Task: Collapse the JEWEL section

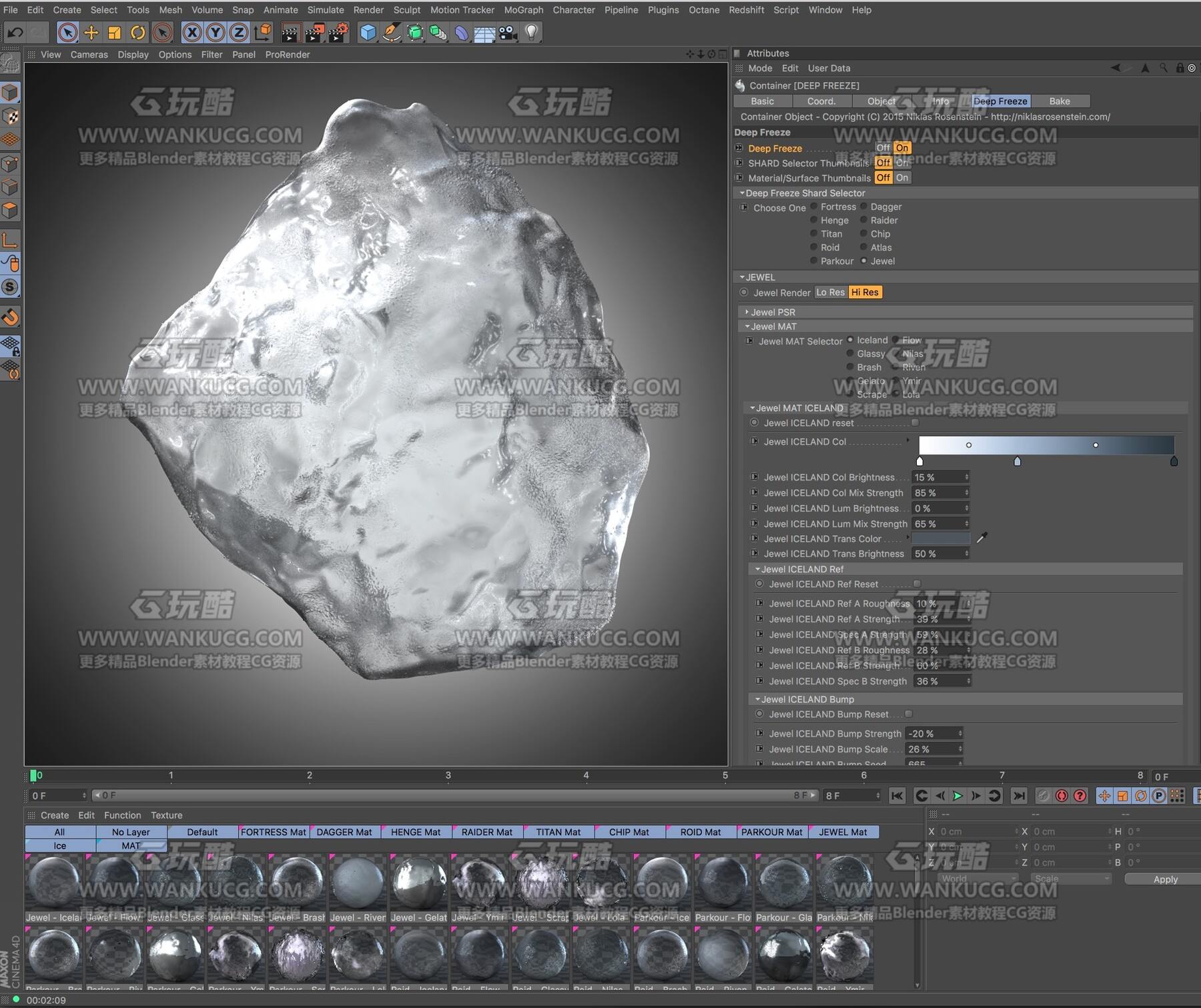Action: 742,277
